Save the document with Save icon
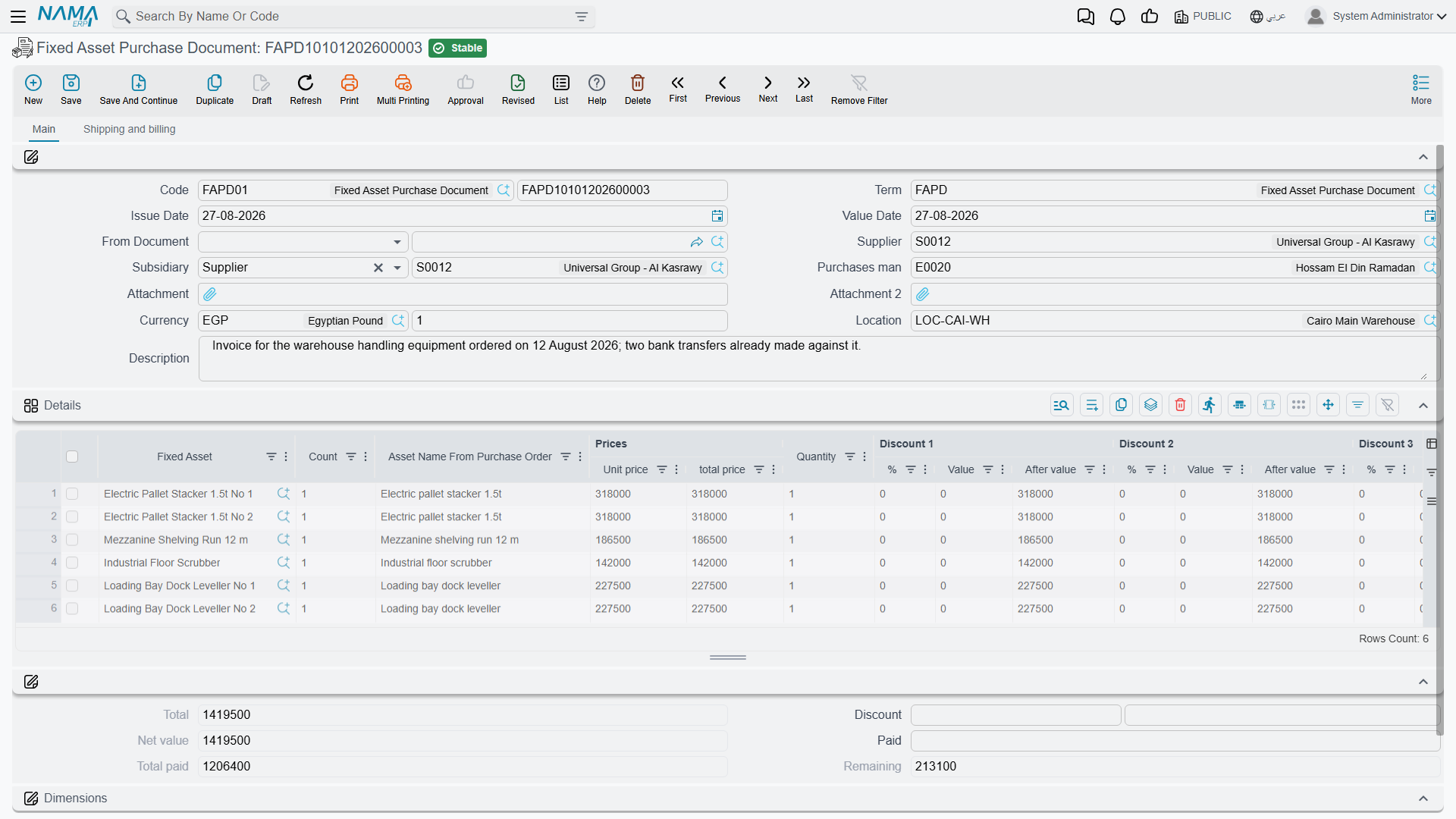Viewport: 1456px width, 819px height. coord(71,89)
